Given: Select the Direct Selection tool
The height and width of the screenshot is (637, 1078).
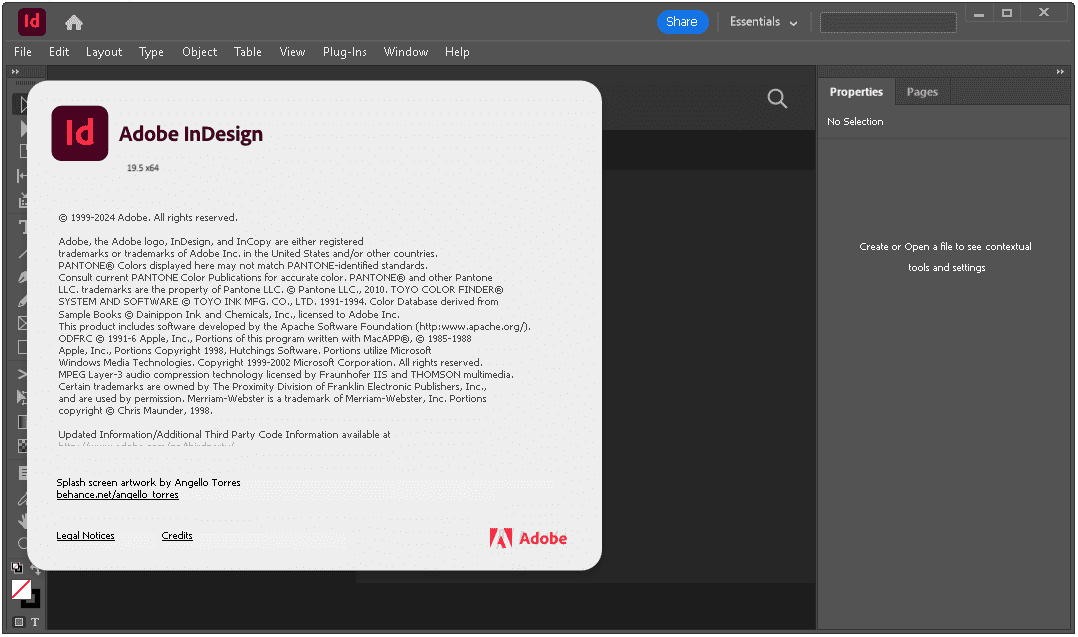Looking at the screenshot, I should click(22, 128).
